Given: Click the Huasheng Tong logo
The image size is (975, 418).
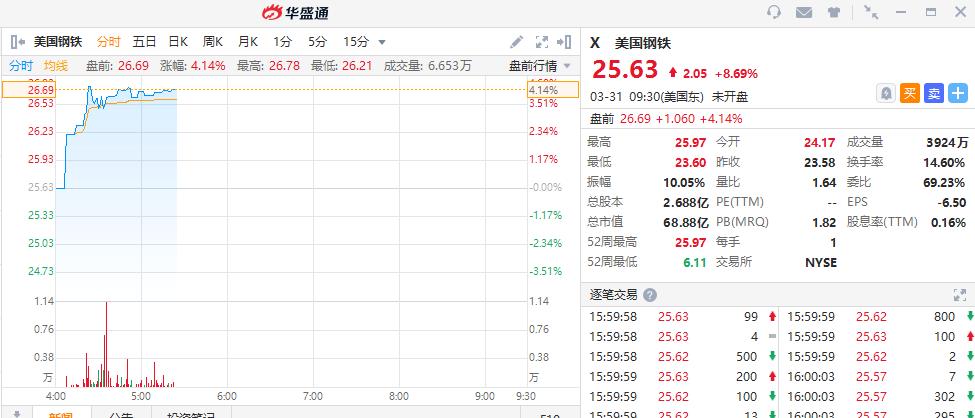Looking at the screenshot, I should (295, 12).
